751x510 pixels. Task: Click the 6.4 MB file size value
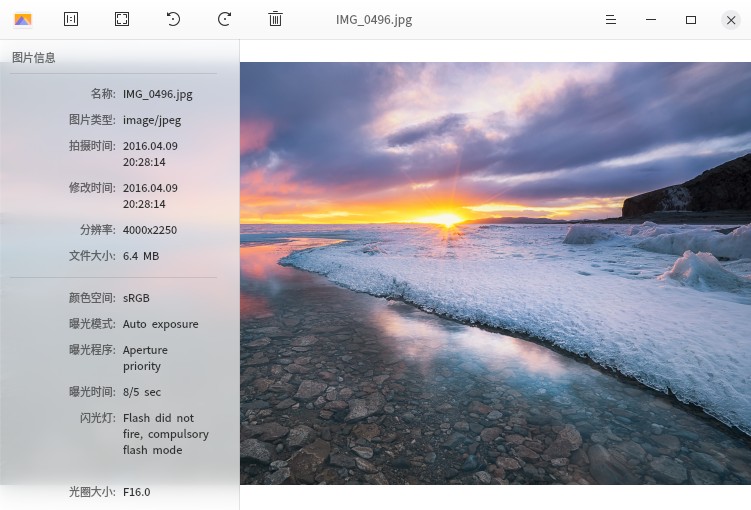pos(141,256)
